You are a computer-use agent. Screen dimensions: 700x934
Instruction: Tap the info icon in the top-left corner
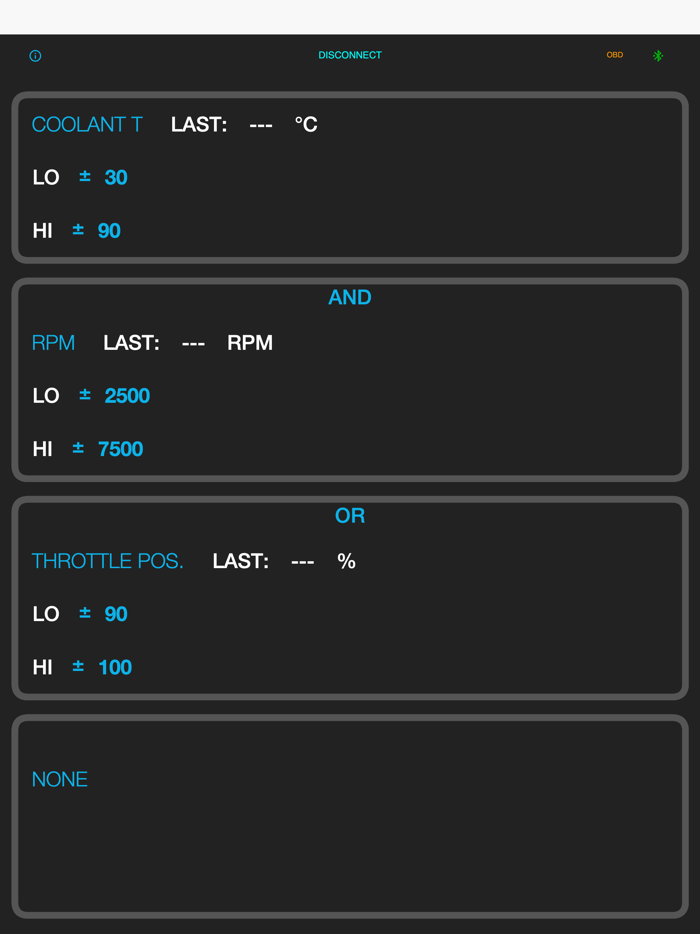pyautogui.click(x=36, y=56)
